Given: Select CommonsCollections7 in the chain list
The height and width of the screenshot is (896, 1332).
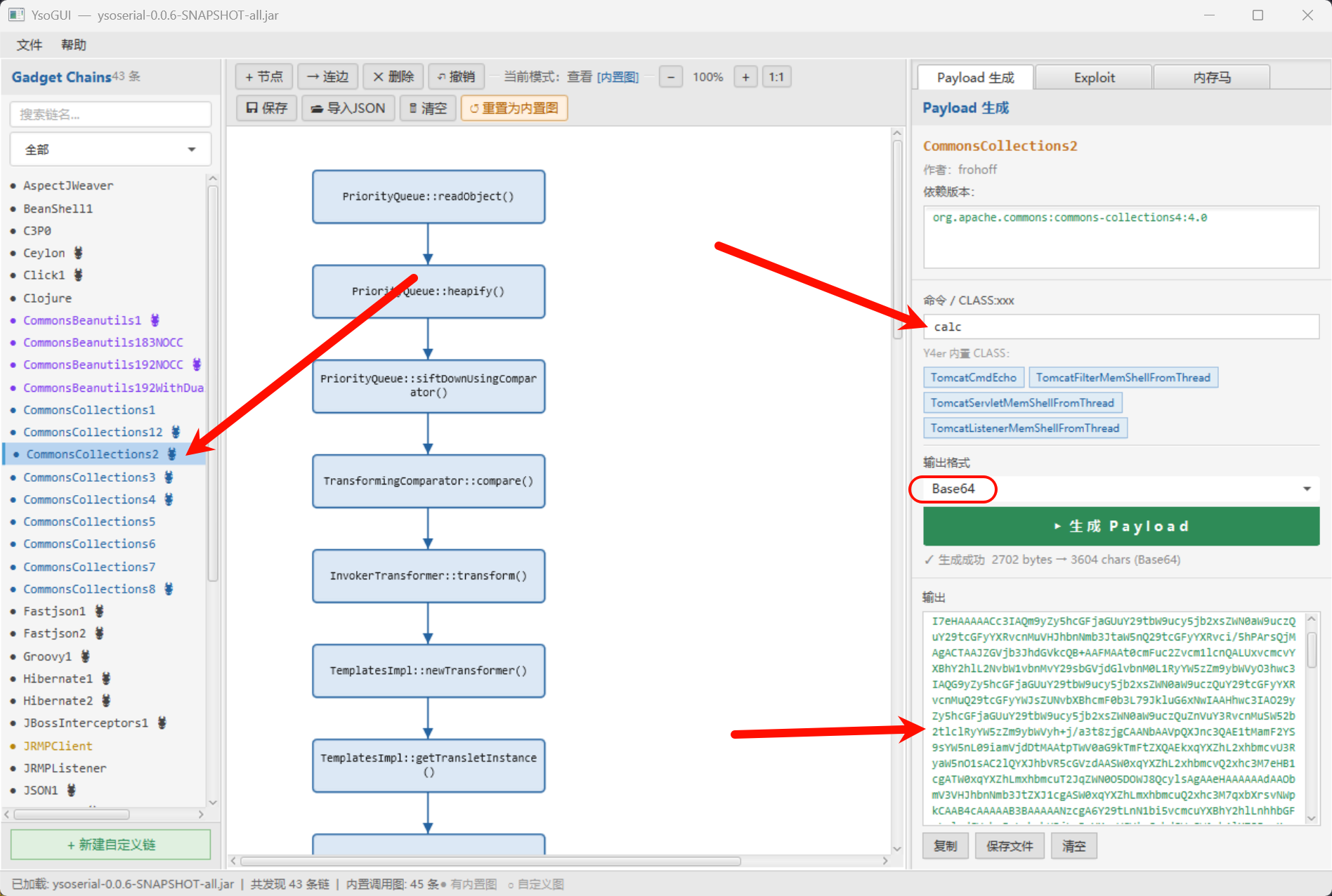Looking at the screenshot, I should click(89, 567).
